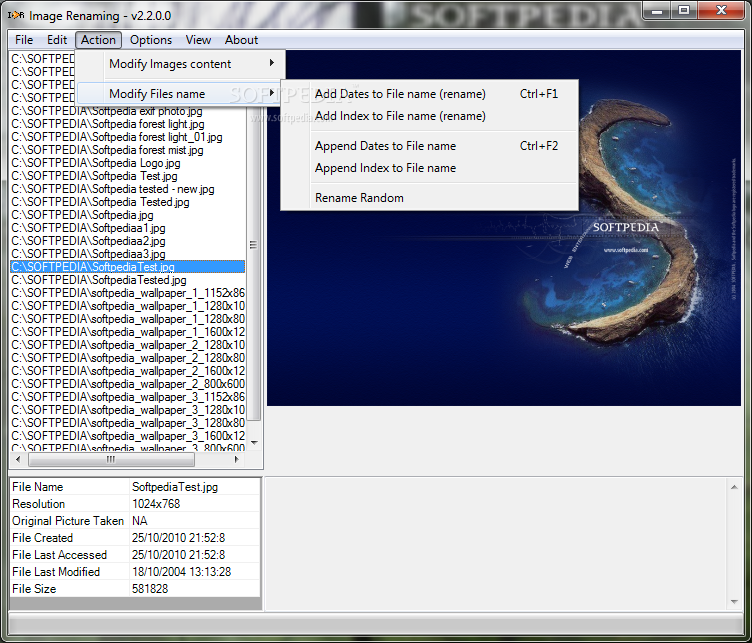
Task: Select softpedia_wallpaper_3_1600x12 file row
Action: pyautogui.click(x=128, y=436)
